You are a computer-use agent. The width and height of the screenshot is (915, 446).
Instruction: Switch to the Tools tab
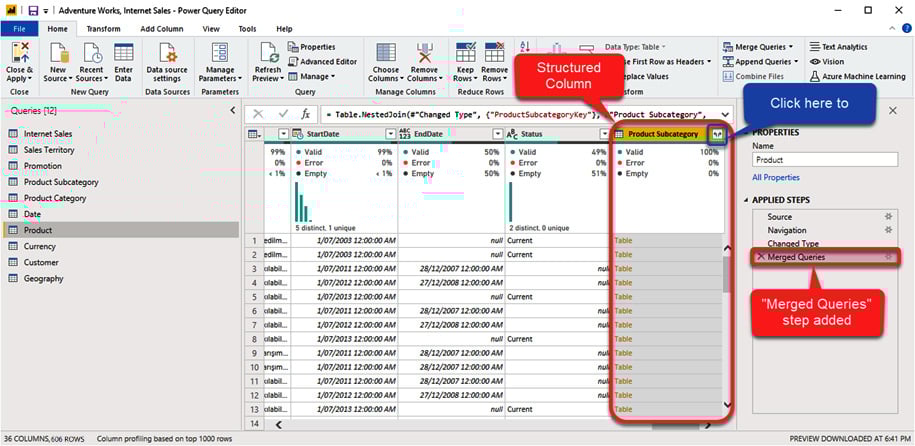[247, 29]
